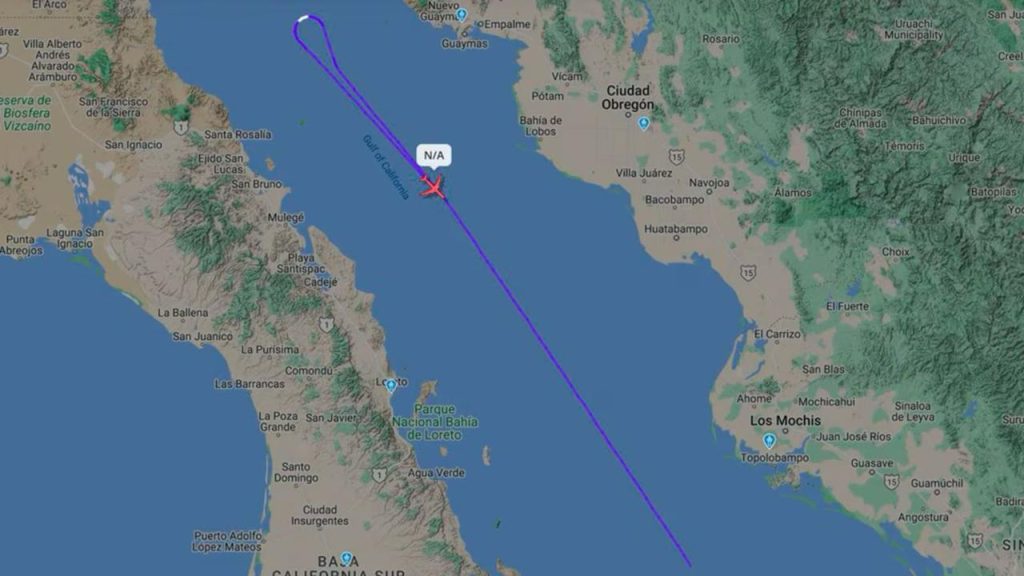Viewport: 1024px width, 576px height.
Task: Click the N/A flight callout label
Action: [434, 155]
